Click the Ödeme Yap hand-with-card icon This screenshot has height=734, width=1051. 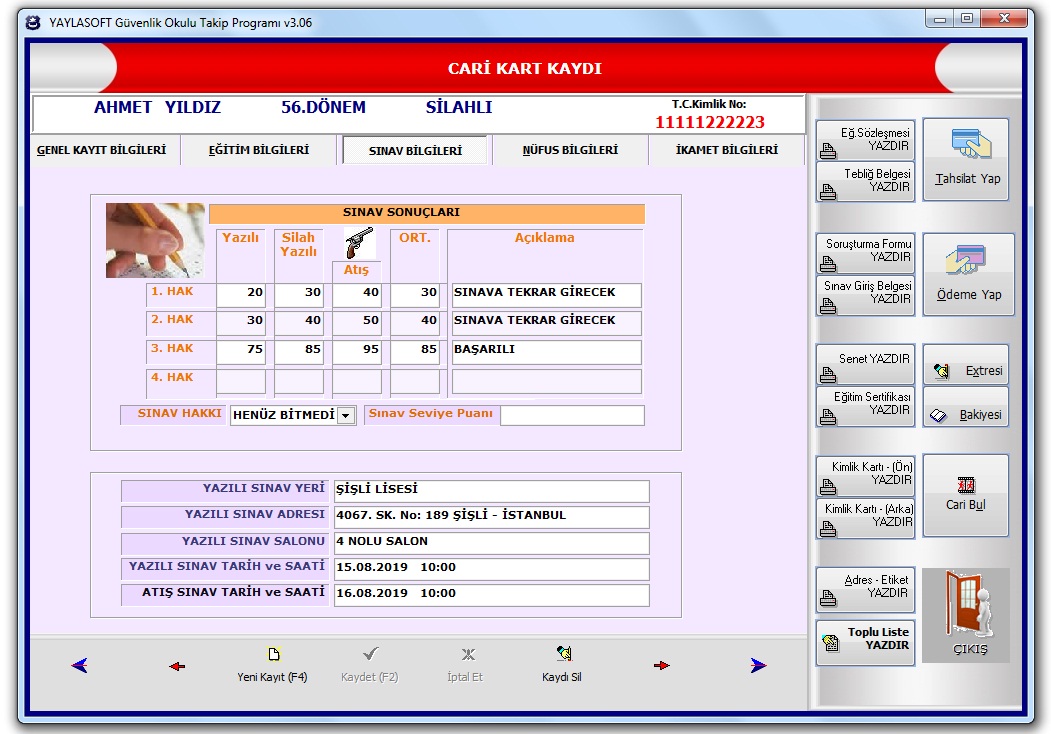point(965,260)
